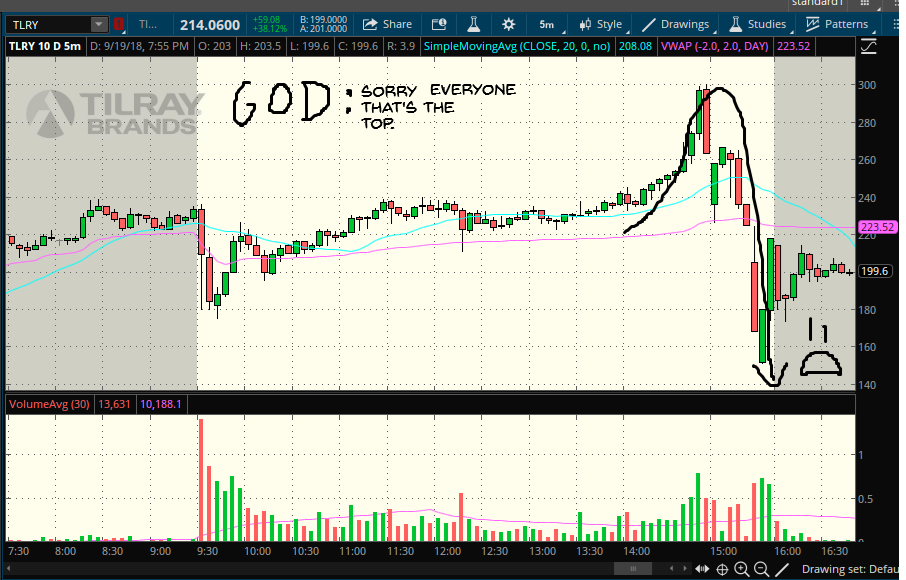This screenshot has width=906, height=580.
Task: Open the Studies menu
Action: (x=759, y=24)
